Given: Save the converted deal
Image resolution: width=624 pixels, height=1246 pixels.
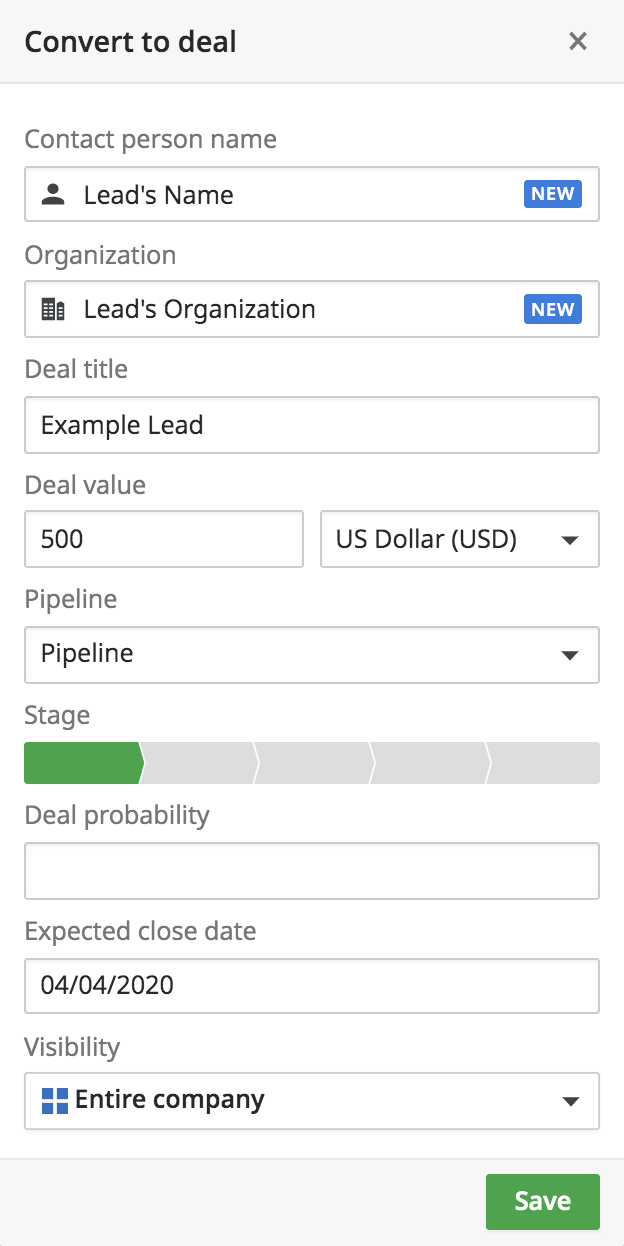Looking at the screenshot, I should click(542, 1201).
